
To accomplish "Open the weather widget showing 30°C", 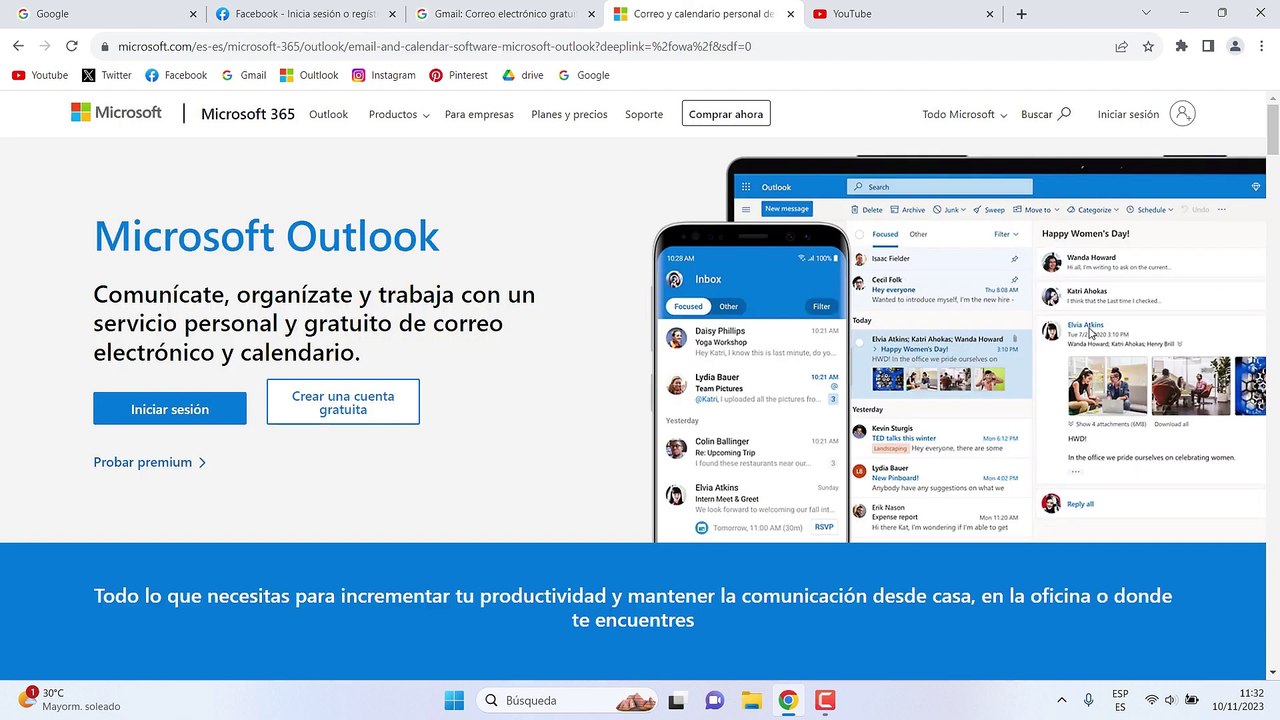I will (68, 699).
